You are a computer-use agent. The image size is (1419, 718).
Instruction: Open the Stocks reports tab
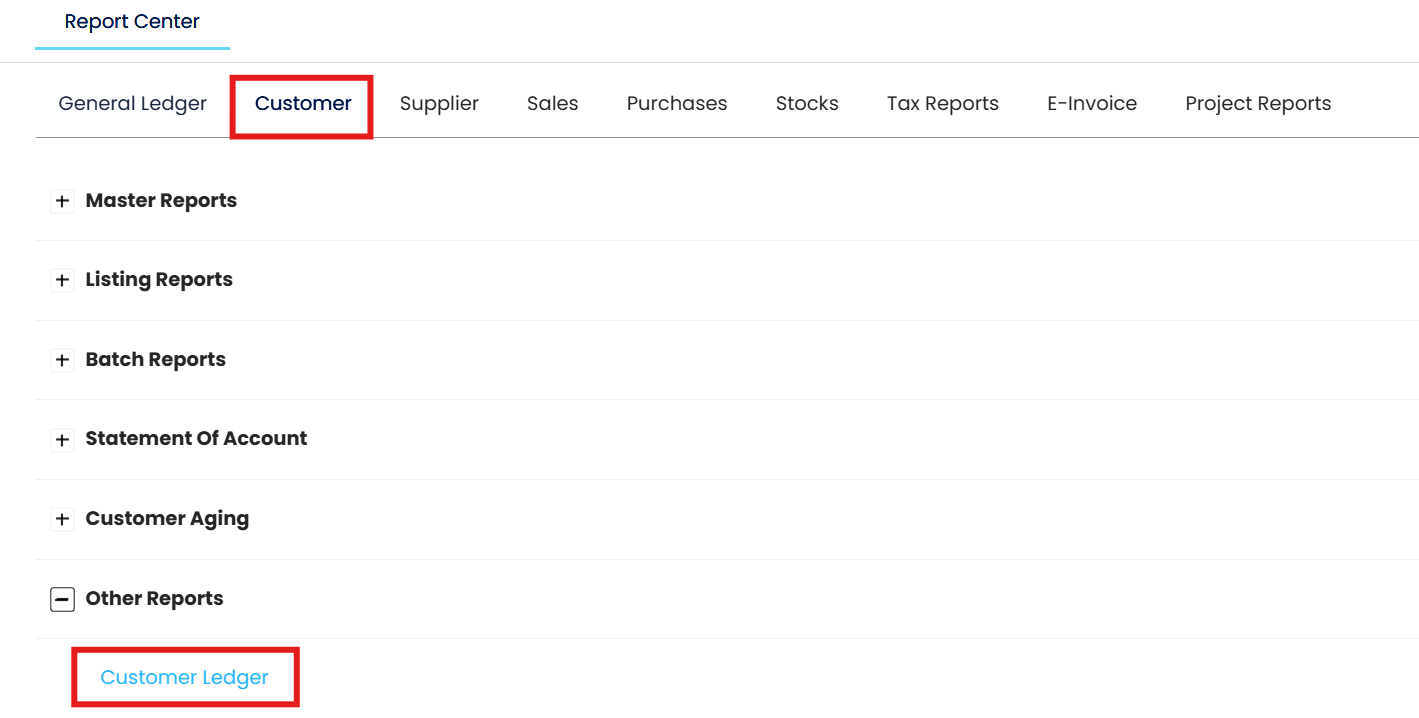click(x=807, y=103)
